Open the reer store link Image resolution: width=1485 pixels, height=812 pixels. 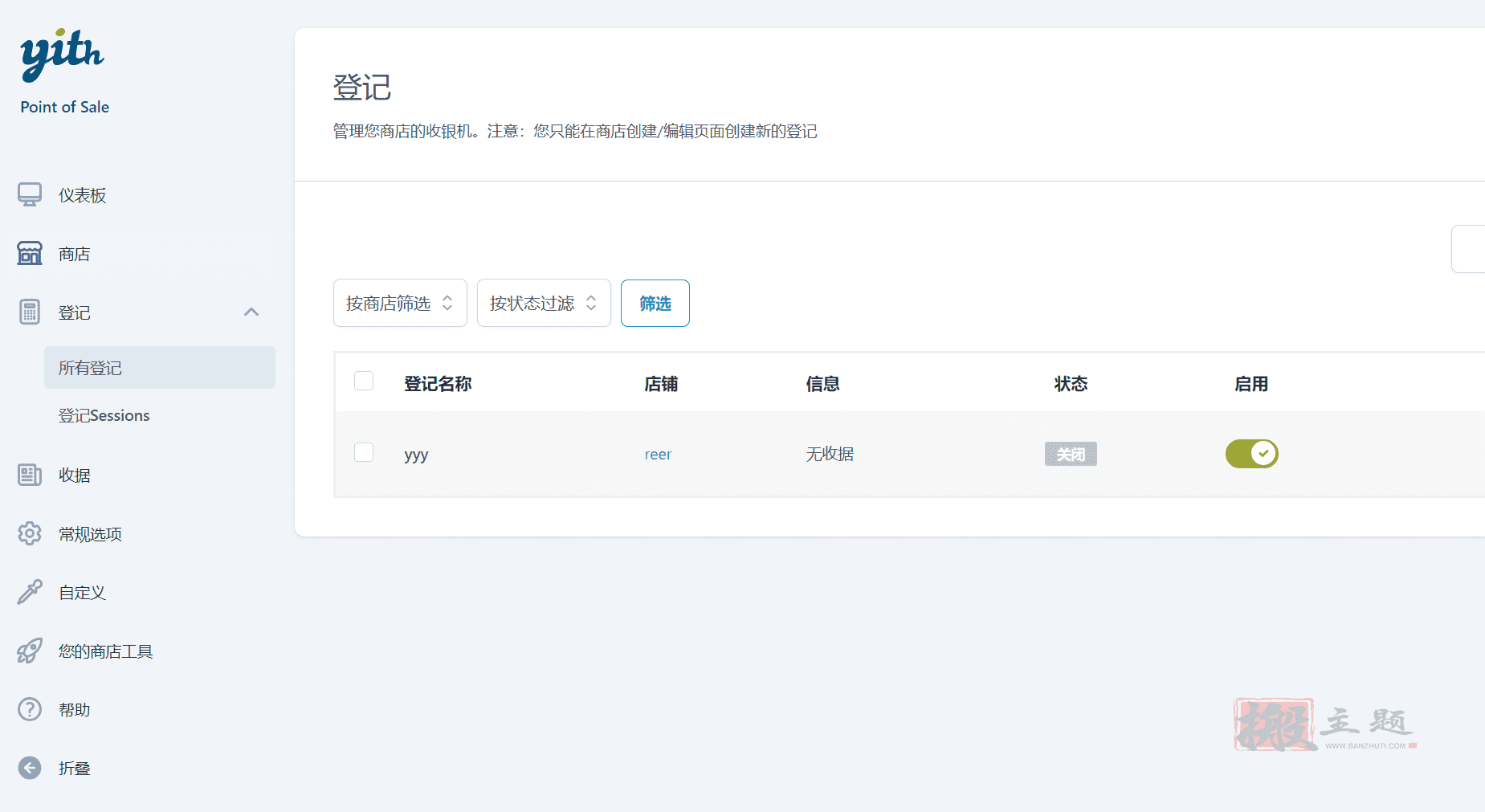[658, 454]
